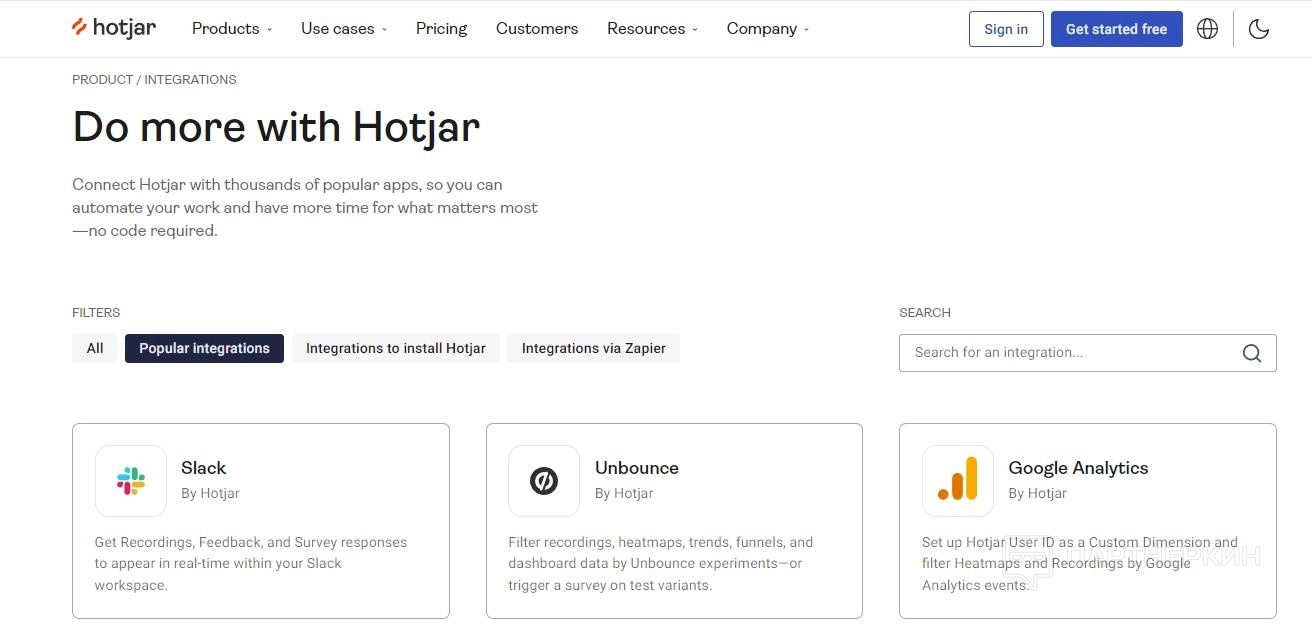Filter by Integrations via Zapier
Screen dimensions: 1312x643
click(593, 349)
